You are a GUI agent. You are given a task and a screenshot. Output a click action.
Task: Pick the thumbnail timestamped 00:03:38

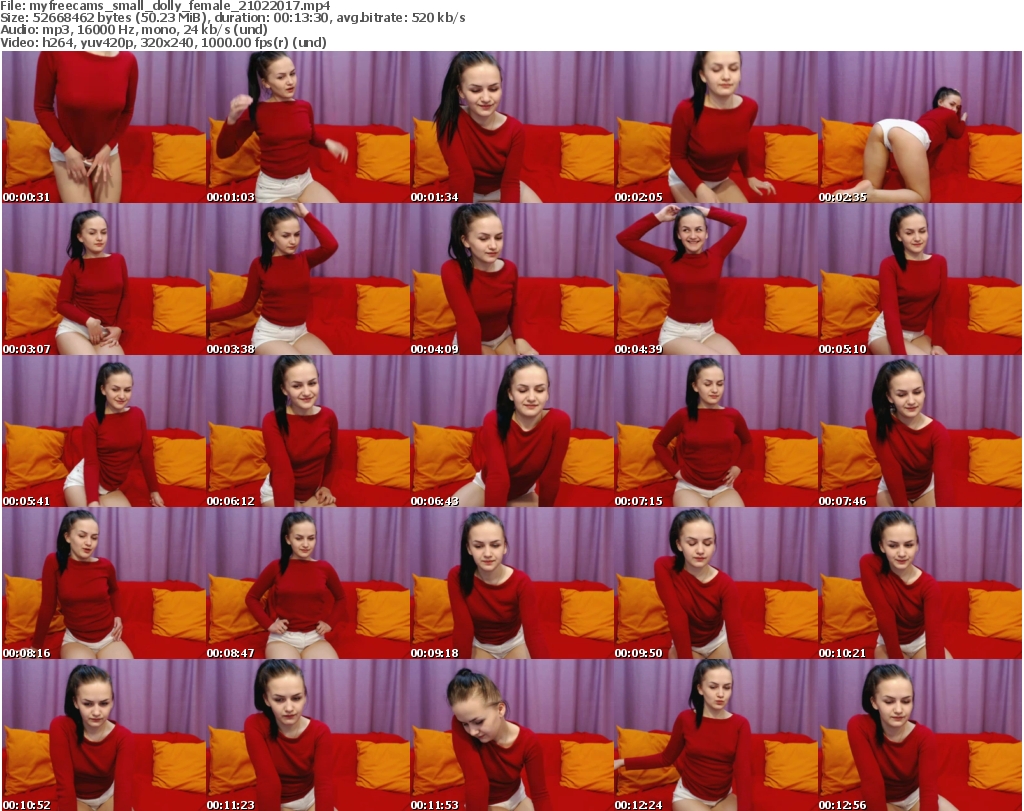308,279
